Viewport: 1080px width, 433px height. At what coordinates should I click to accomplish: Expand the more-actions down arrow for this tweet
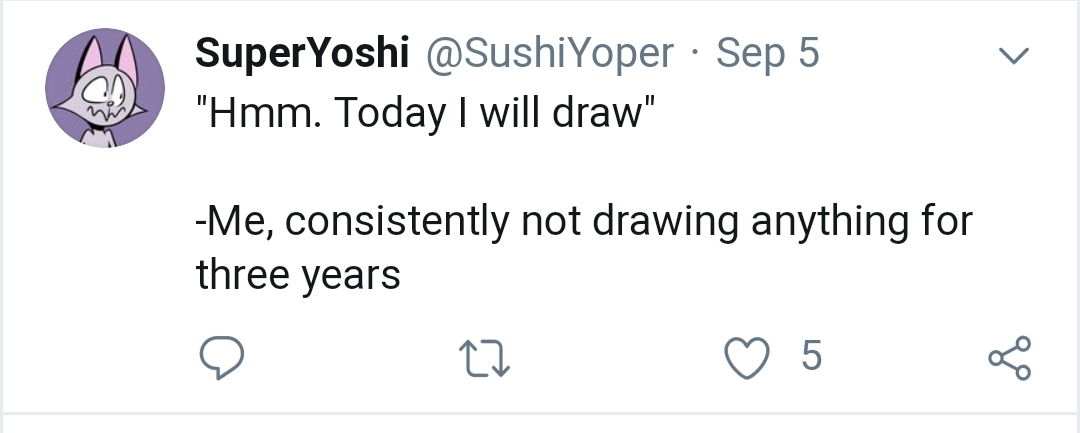[x=1016, y=57]
